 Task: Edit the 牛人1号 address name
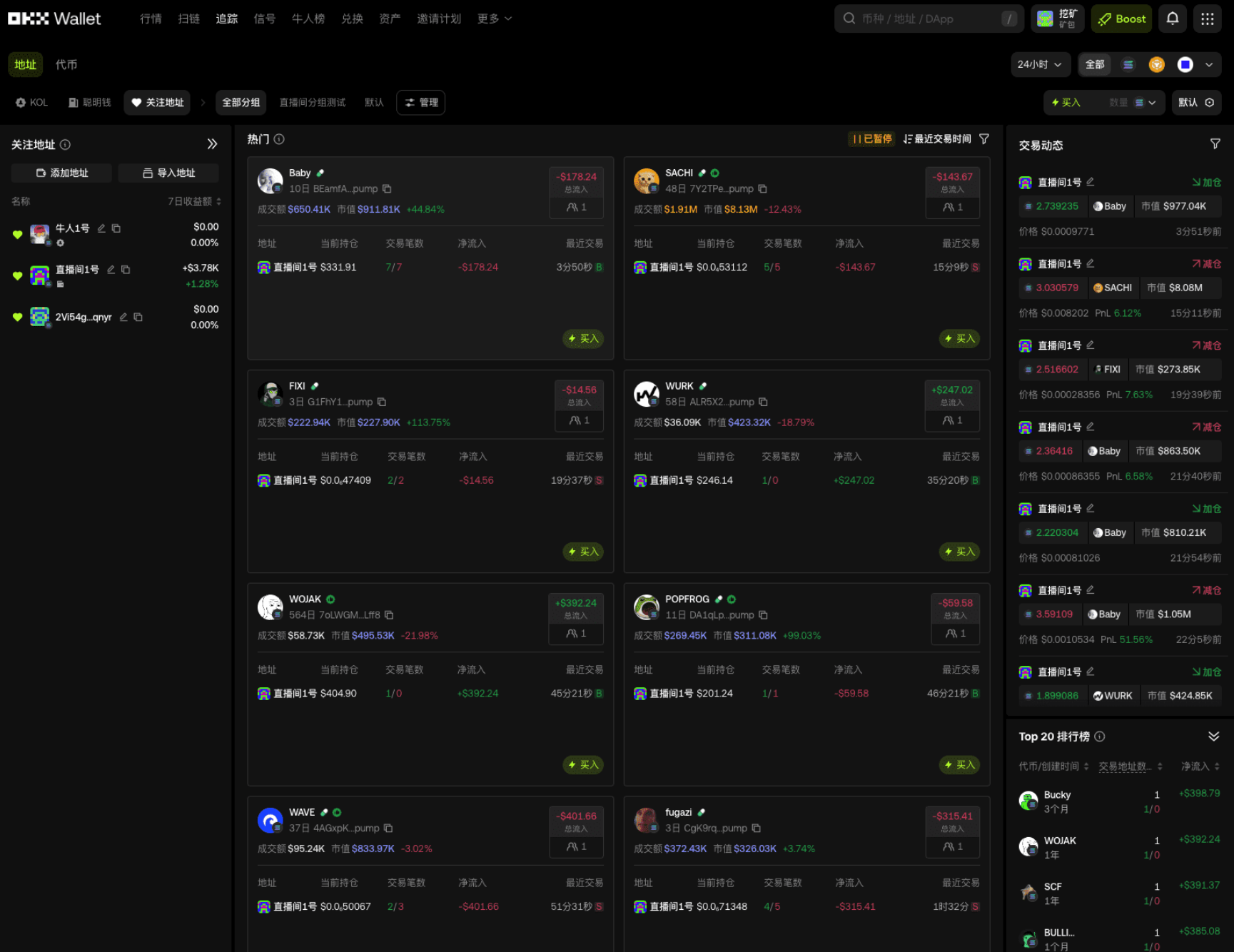101,228
